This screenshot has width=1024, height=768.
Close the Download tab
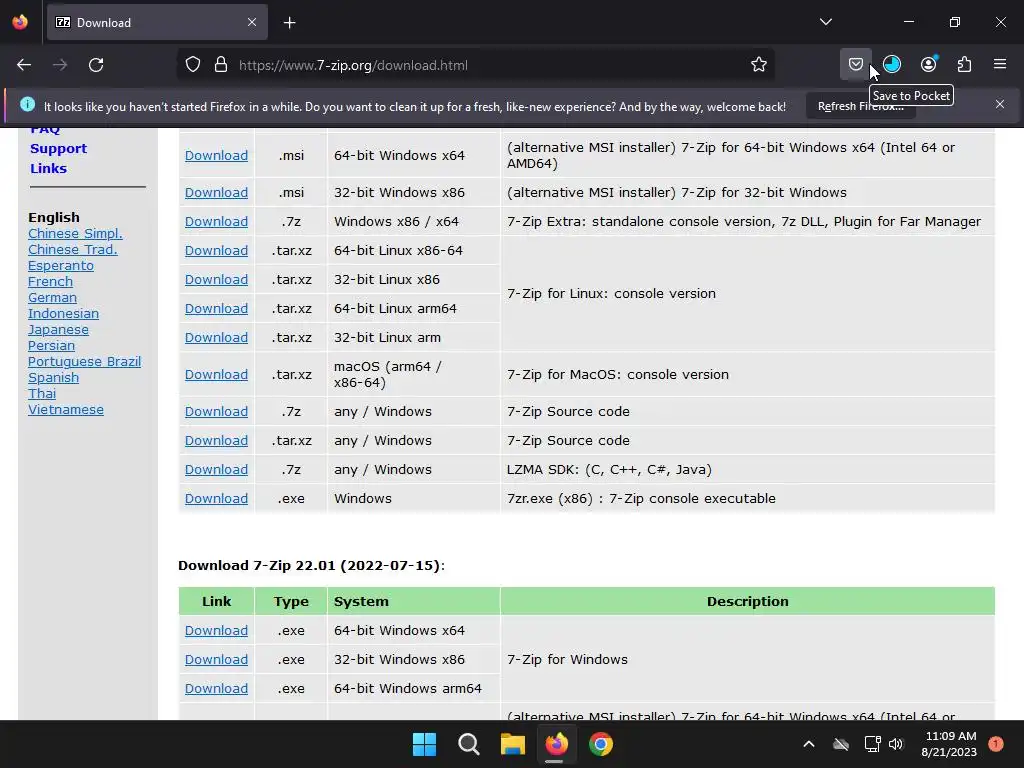coord(252,22)
